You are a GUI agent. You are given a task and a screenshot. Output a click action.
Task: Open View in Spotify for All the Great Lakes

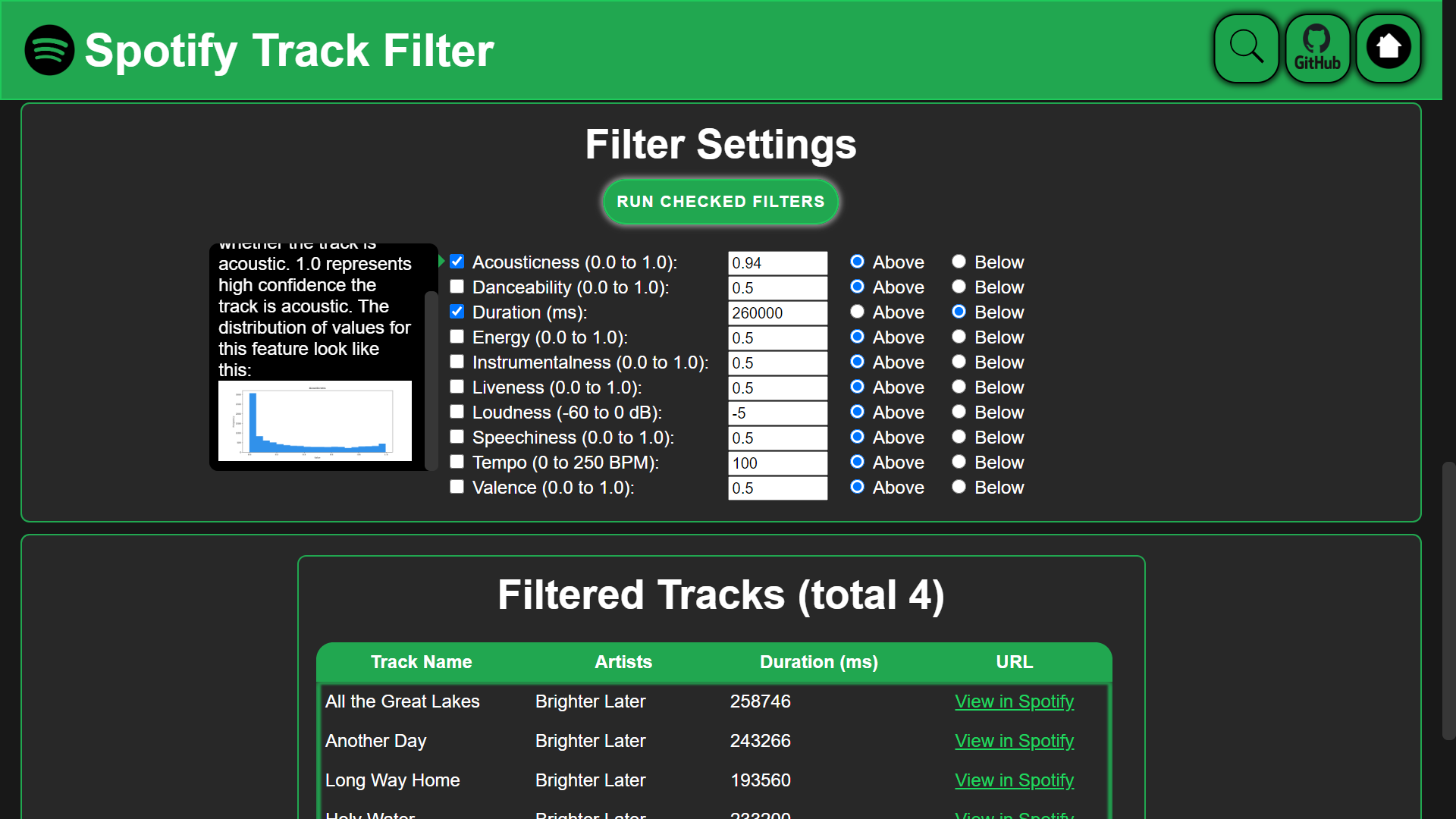(x=1014, y=701)
